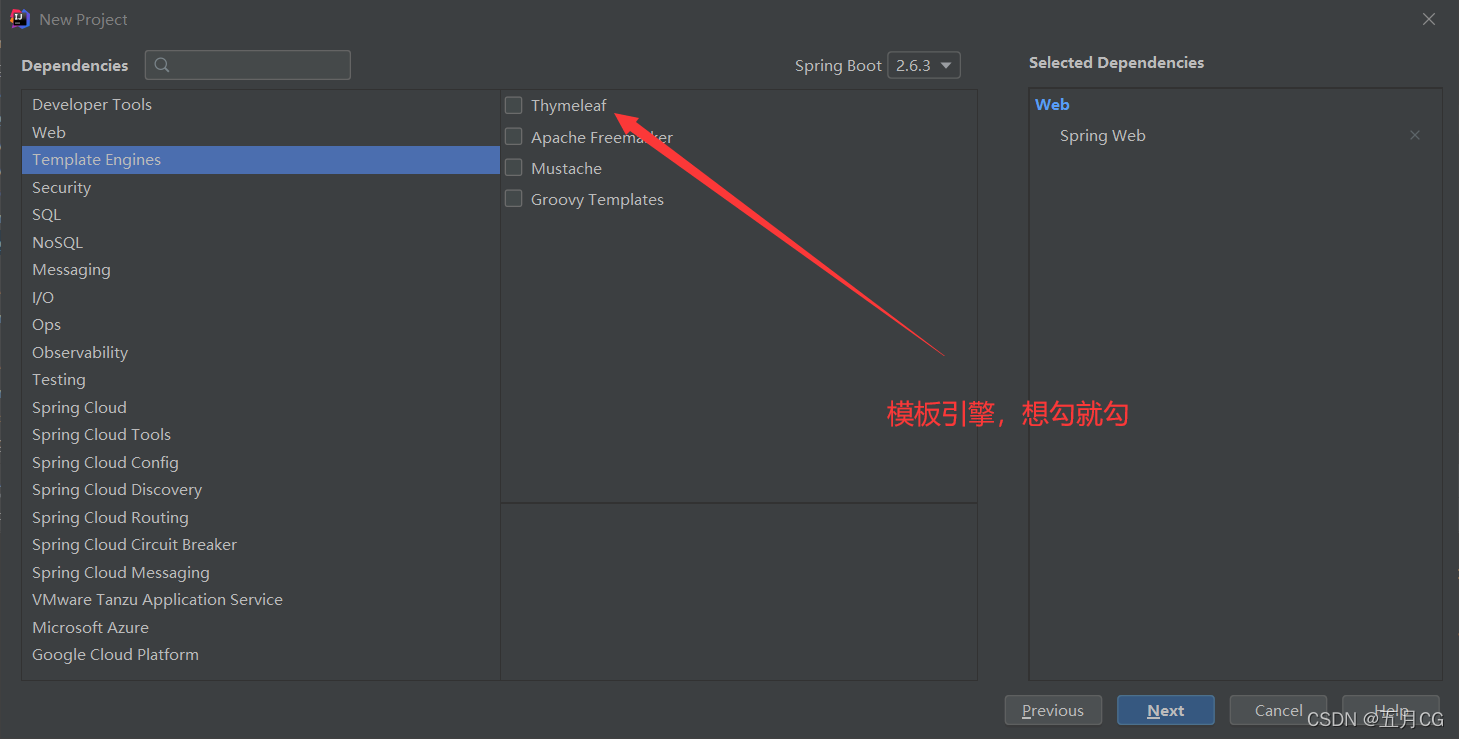
Task: Tick the Apache Freemarker checkbox
Action: 514,136
